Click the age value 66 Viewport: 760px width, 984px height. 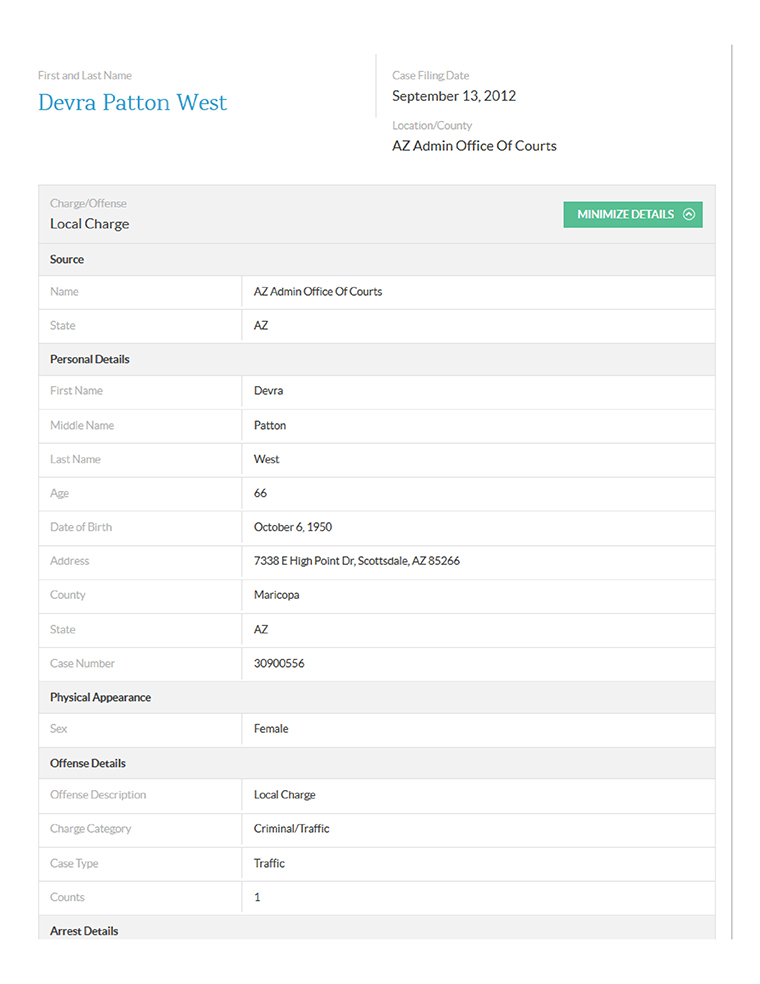(260, 493)
